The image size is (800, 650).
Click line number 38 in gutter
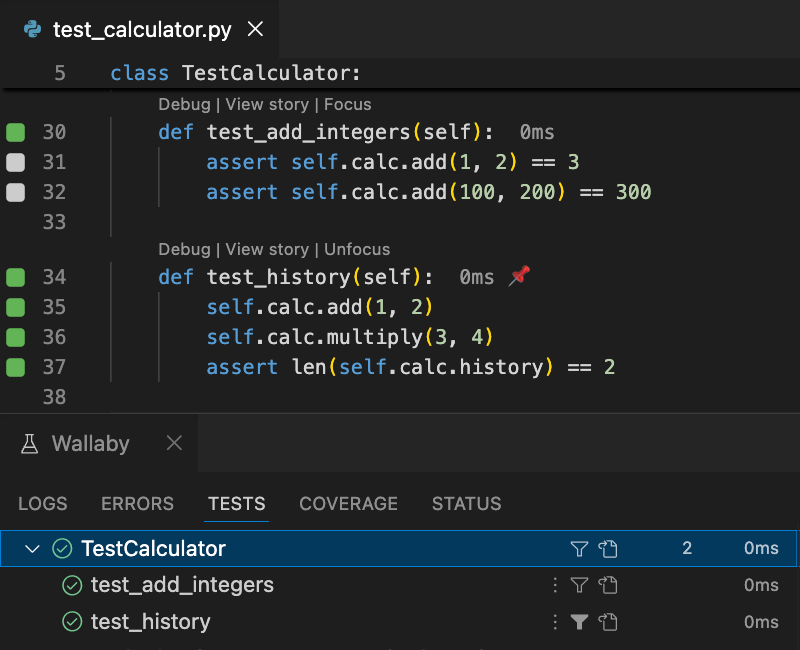click(x=54, y=397)
